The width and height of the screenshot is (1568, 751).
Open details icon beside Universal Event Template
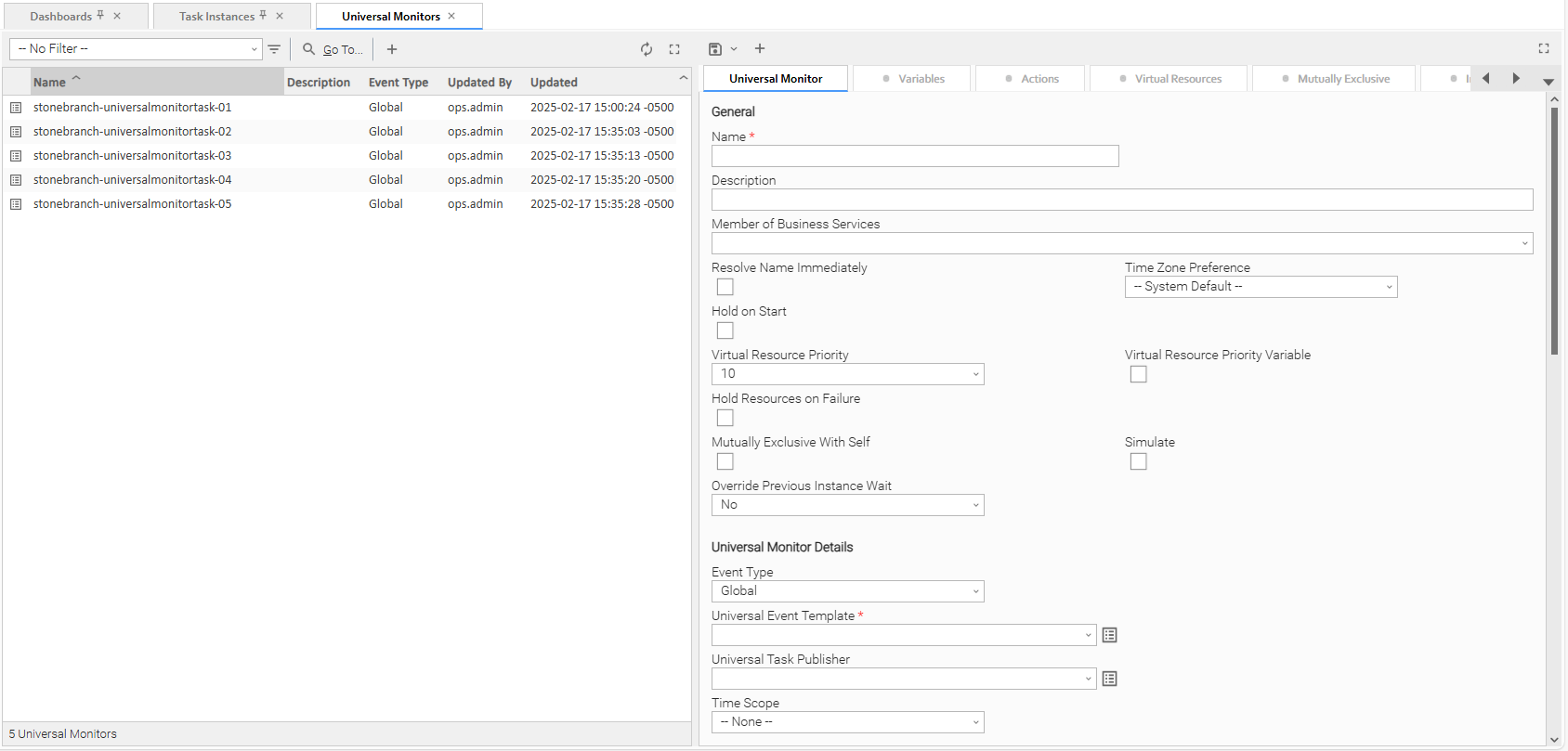coord(1109,635)
